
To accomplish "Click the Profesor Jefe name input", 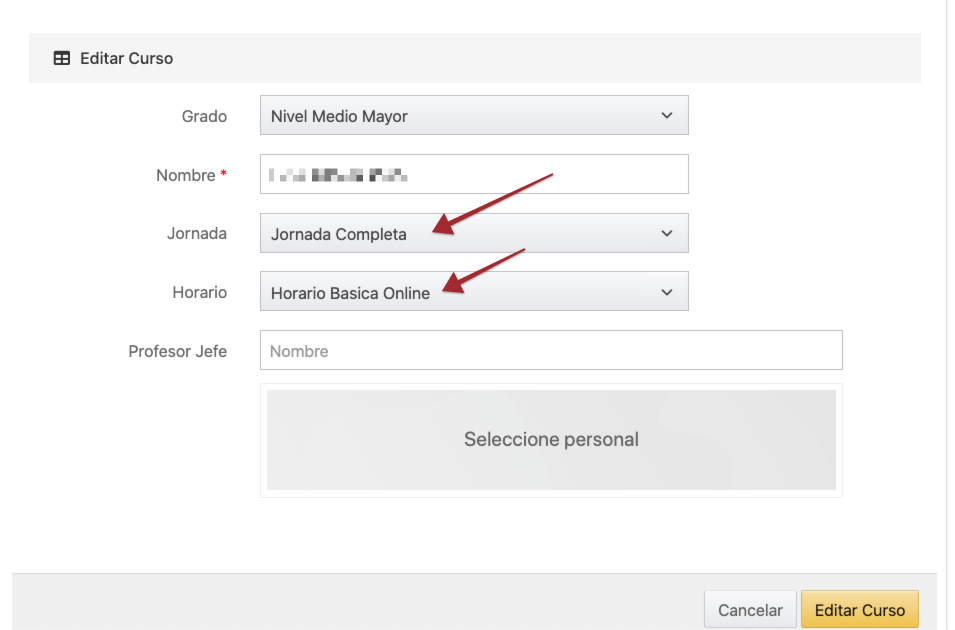I will (x=551, y=349).
